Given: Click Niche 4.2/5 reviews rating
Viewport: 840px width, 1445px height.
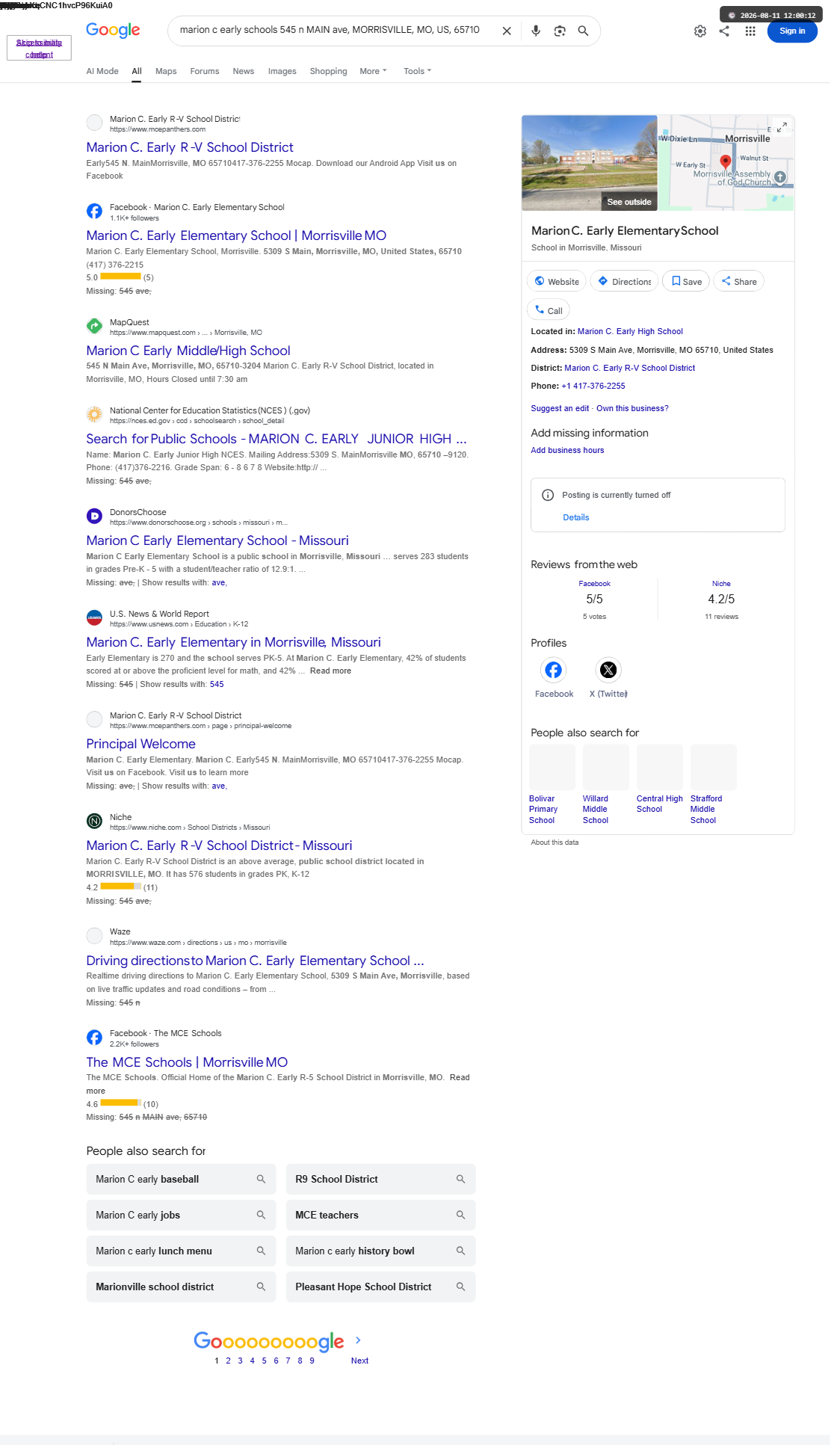Looking at the screenshot, I should click(x=721, y=599).
